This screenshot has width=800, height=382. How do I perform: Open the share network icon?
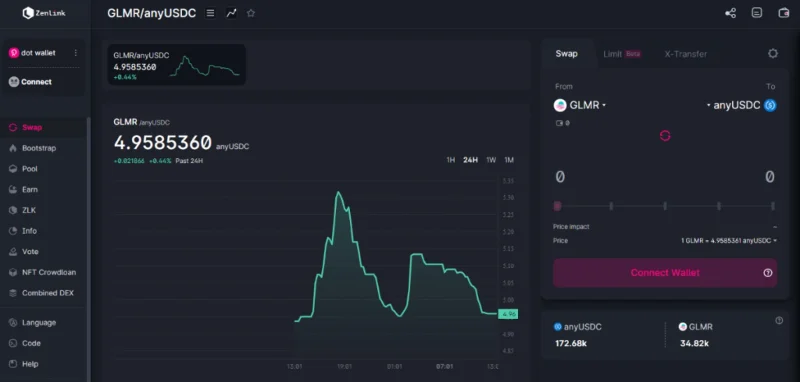click(730, 13)
